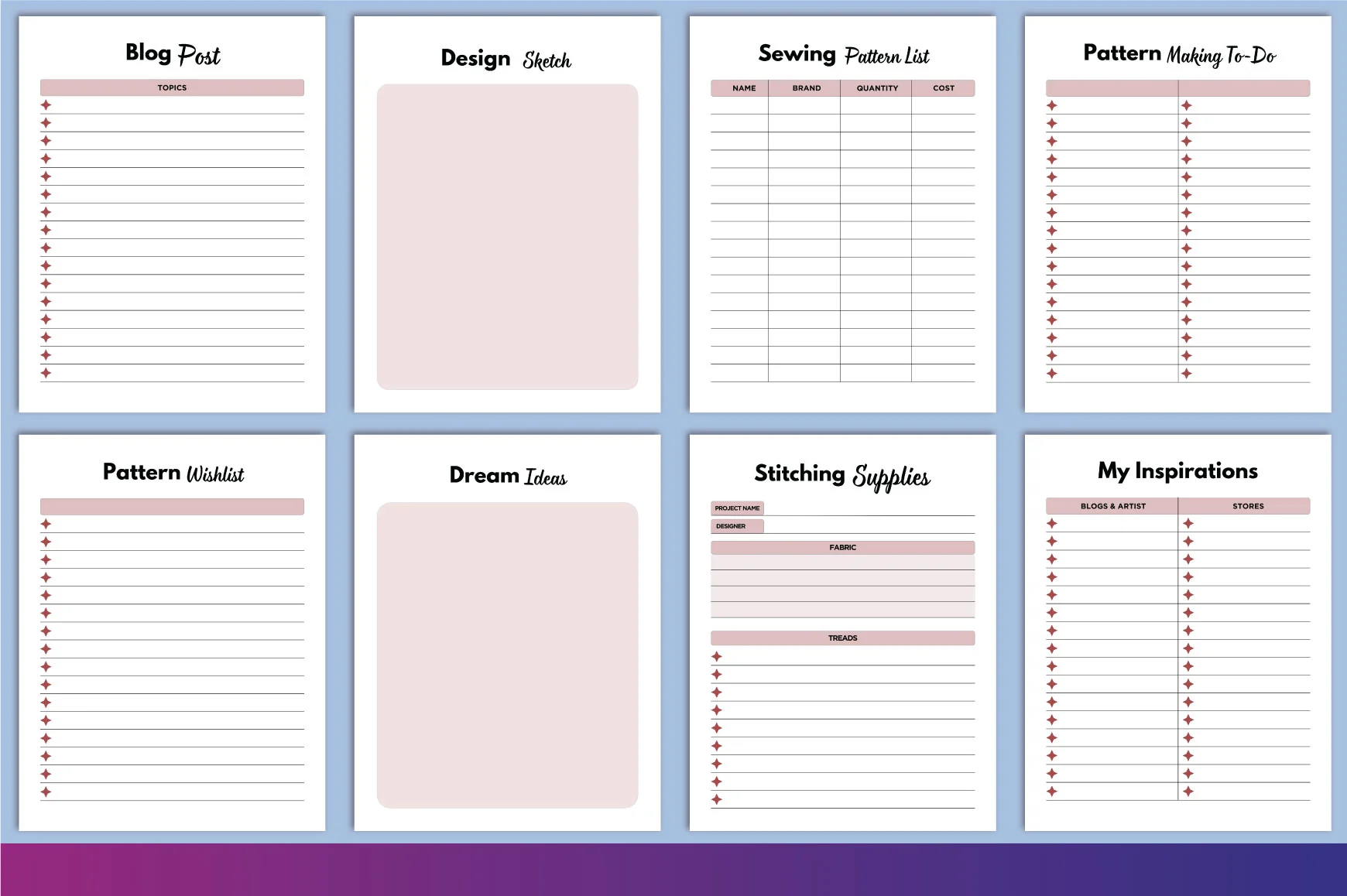Click the project name input line
The image size is (1347, 896).
click(x=869, y=508)
